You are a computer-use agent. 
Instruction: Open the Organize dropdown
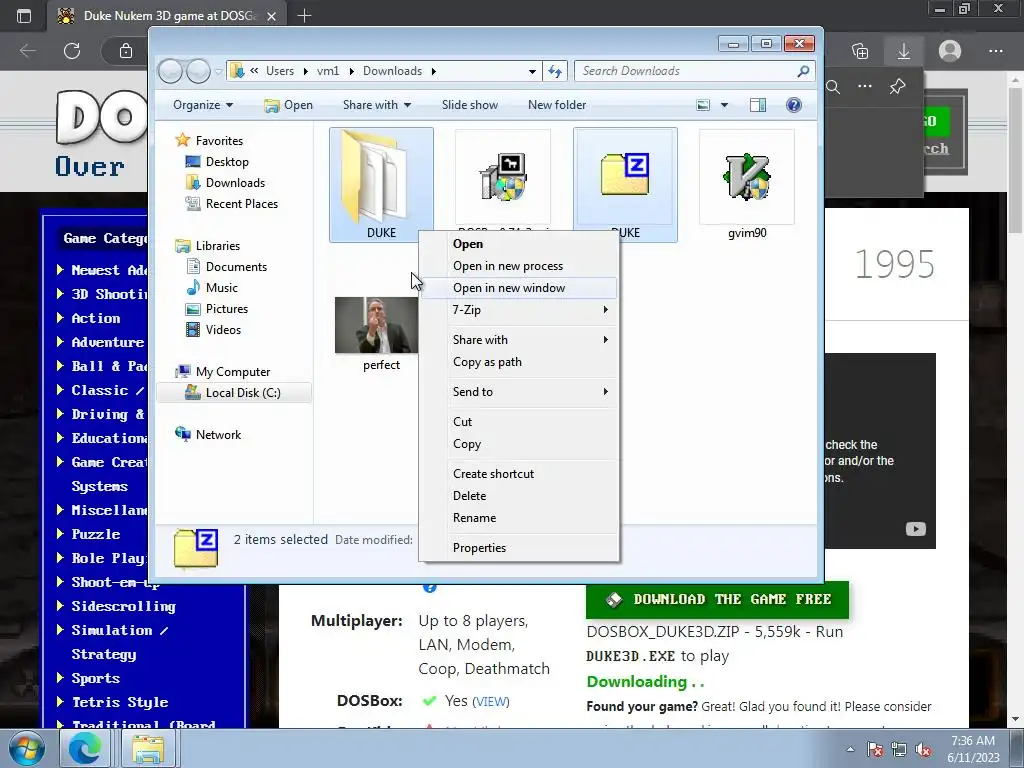pyautogui.click(x=202, y=105)
